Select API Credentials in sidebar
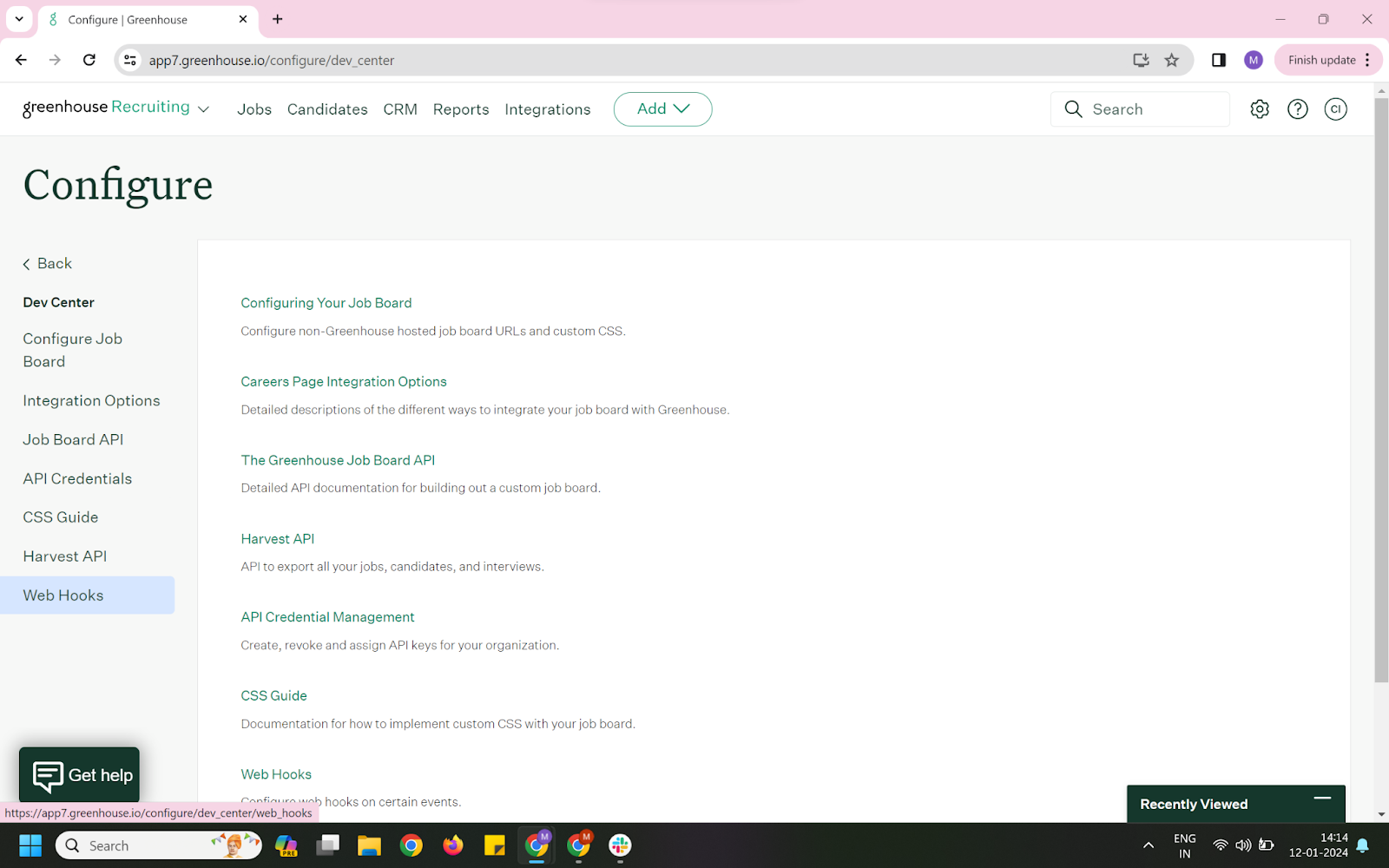The image size is (1389, 868). point(77,479)
